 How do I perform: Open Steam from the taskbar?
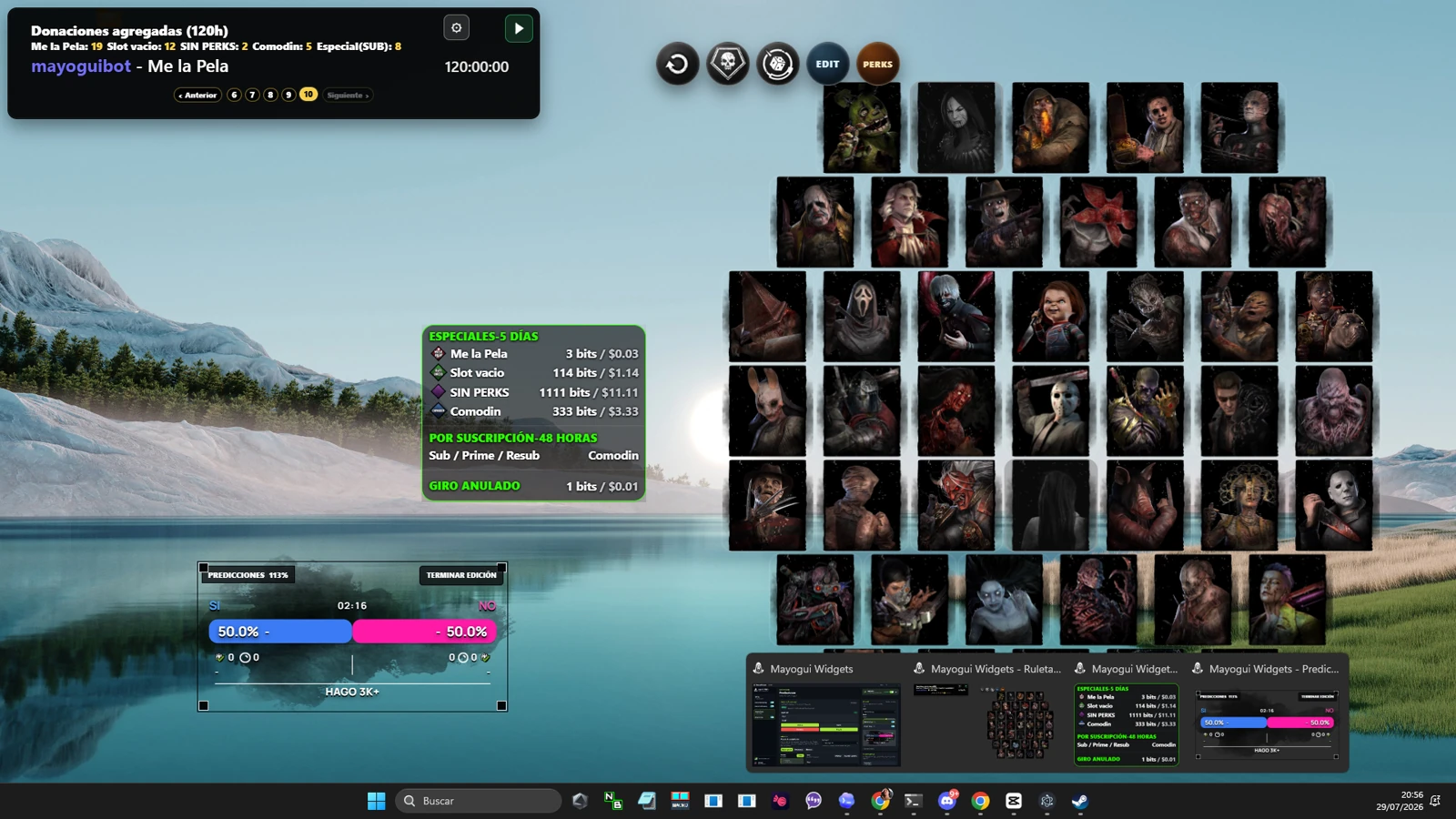click(1079, 801)
